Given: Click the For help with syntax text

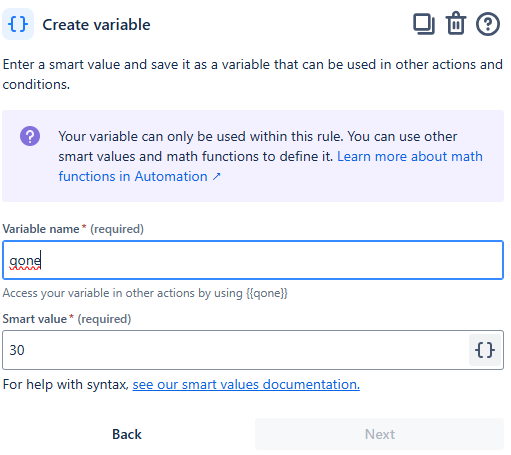Looking at the screenshot, I should (66, 384).
